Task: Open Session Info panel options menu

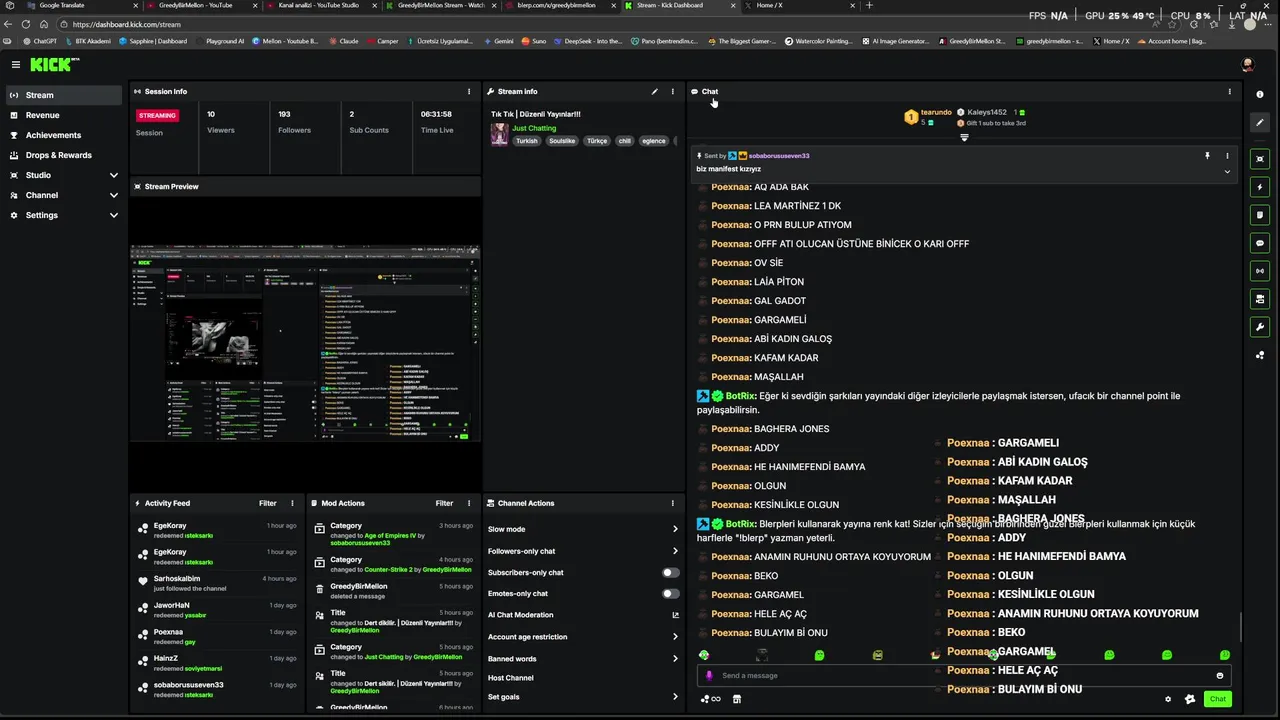Action: point(469,91)
